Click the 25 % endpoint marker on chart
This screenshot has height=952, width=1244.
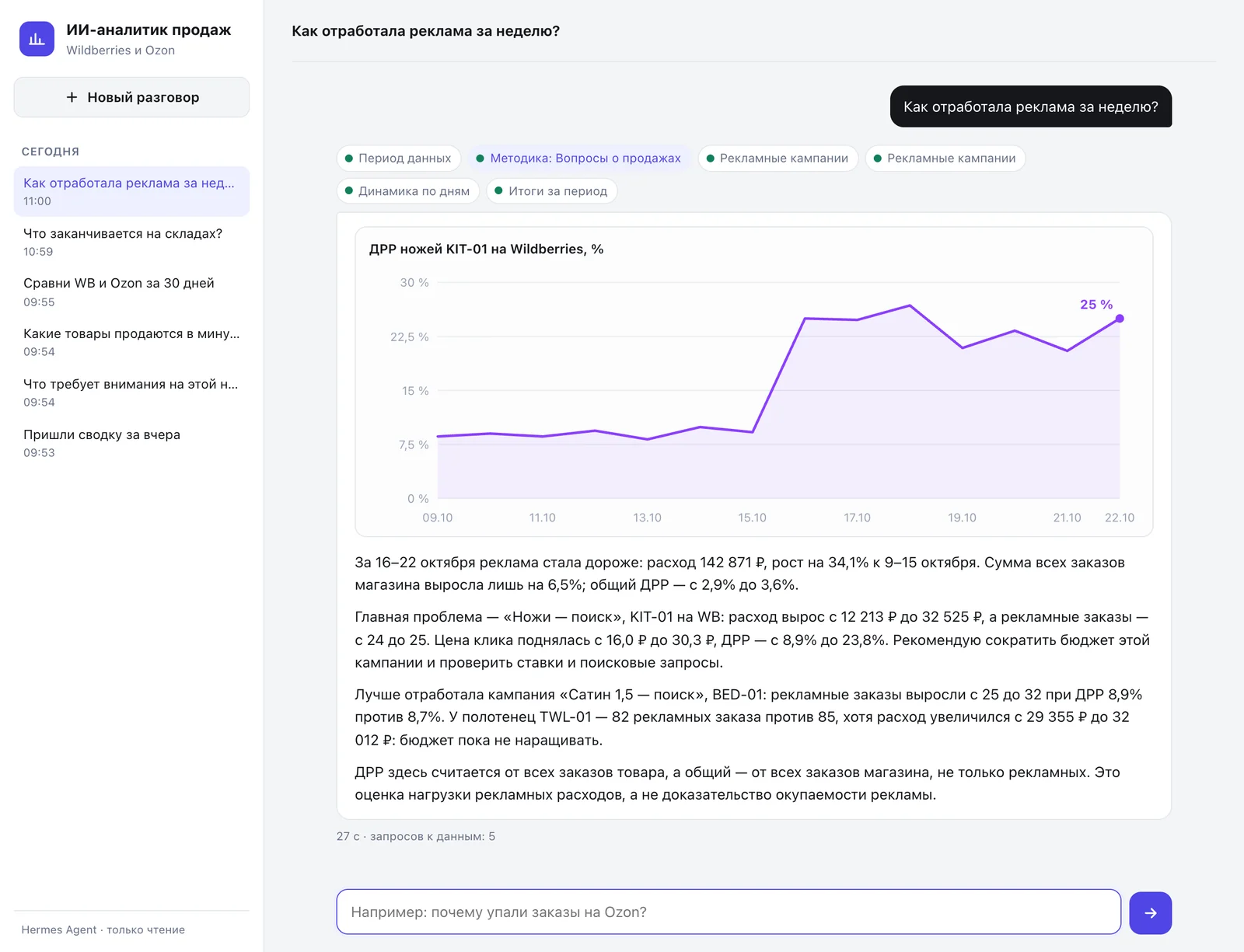click(x=1120, y=319)
